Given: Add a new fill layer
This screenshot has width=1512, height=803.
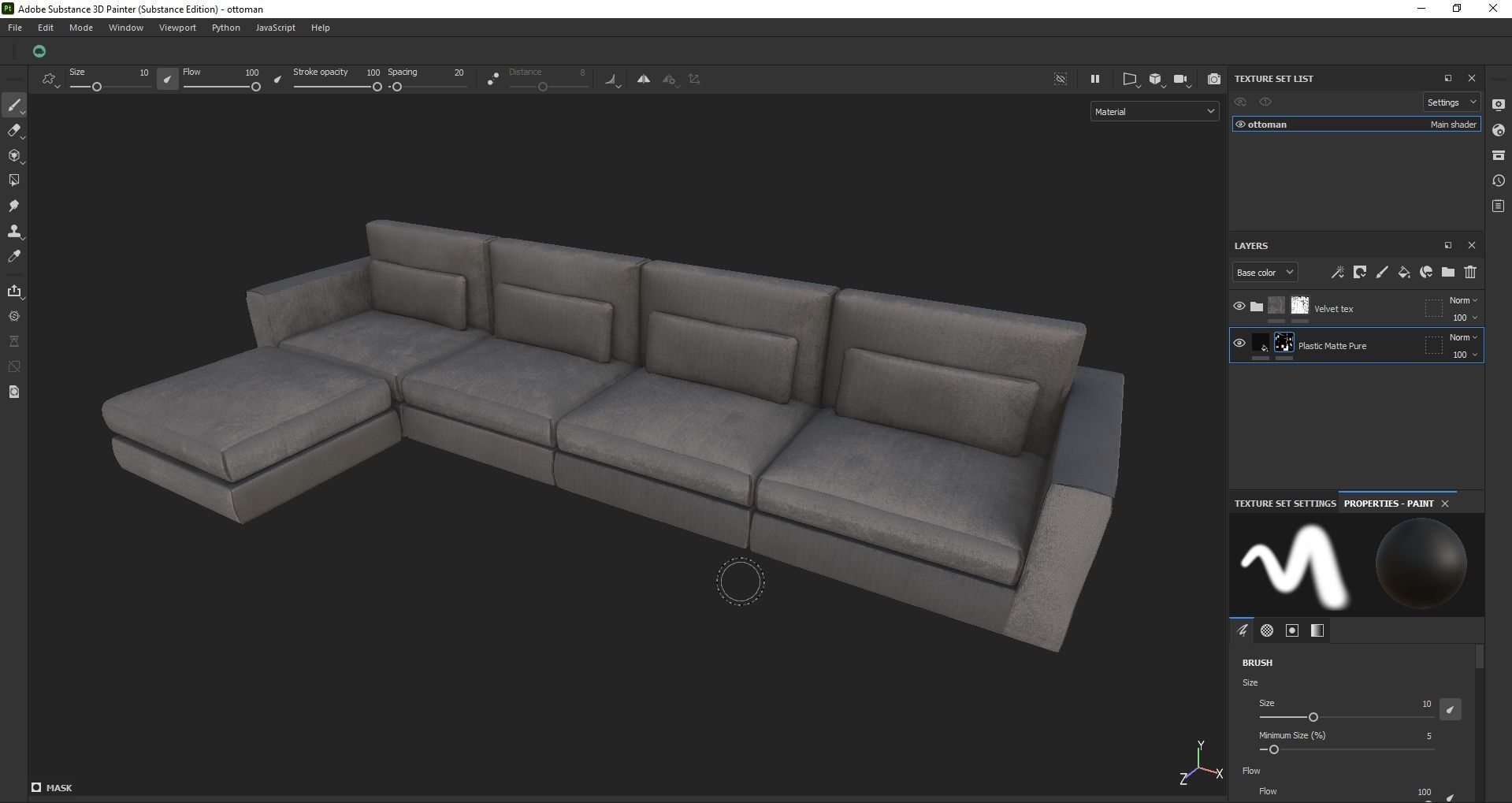Looking at the screenshot, I should pyautogui.click(x=1404, y=273).
